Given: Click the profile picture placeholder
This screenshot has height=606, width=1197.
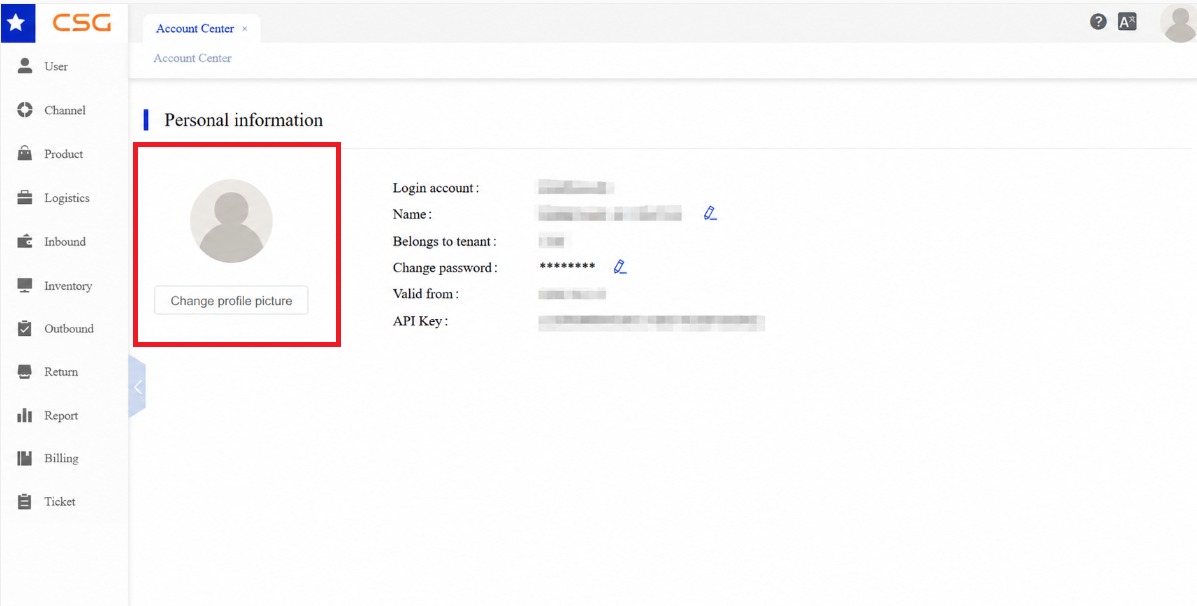Looking at the screenshot, I should pos(231,221).
